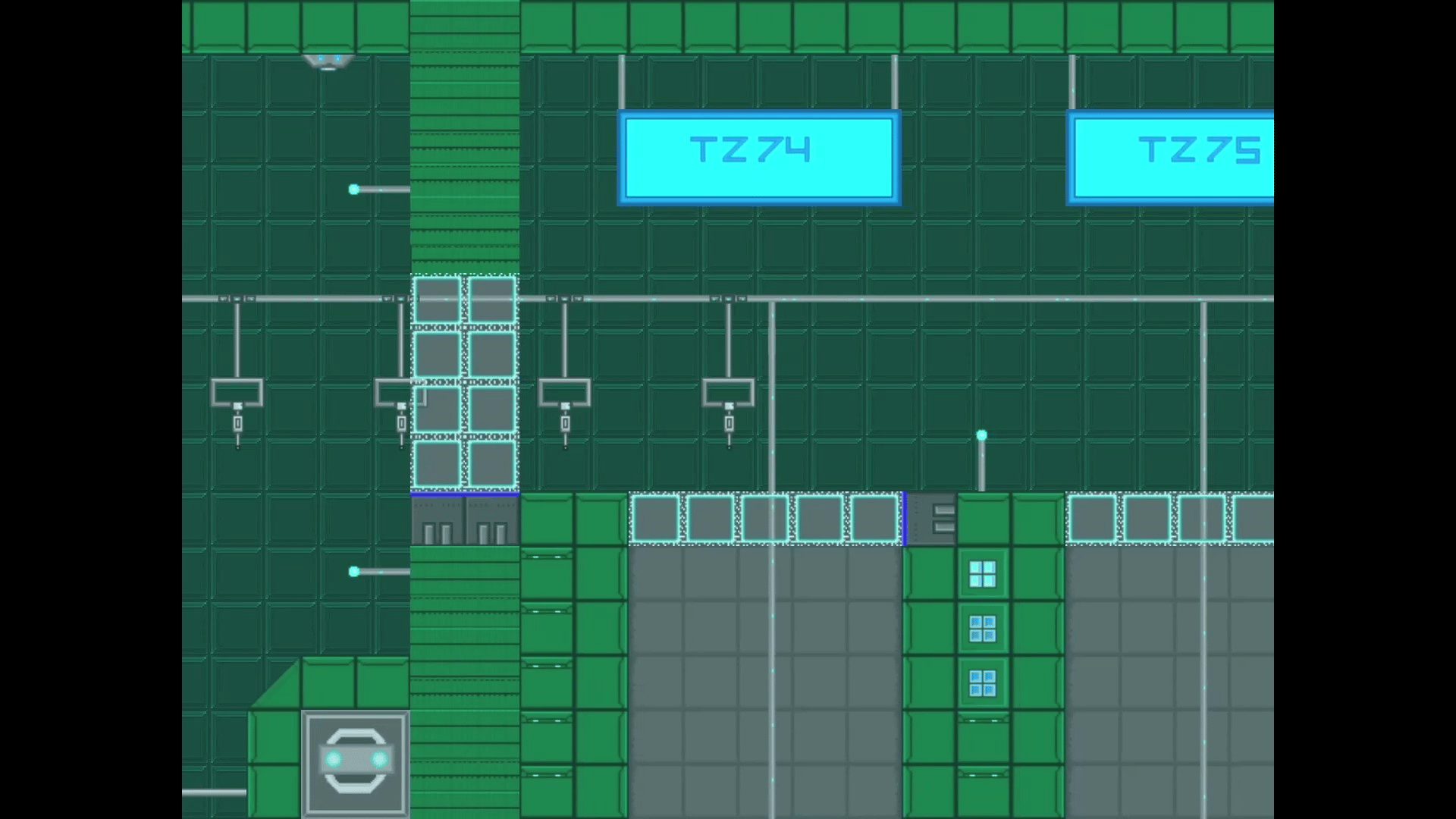
Task: Click the TZ74 hanging sign
Action: pyautogui.click(x=759, y=157)
